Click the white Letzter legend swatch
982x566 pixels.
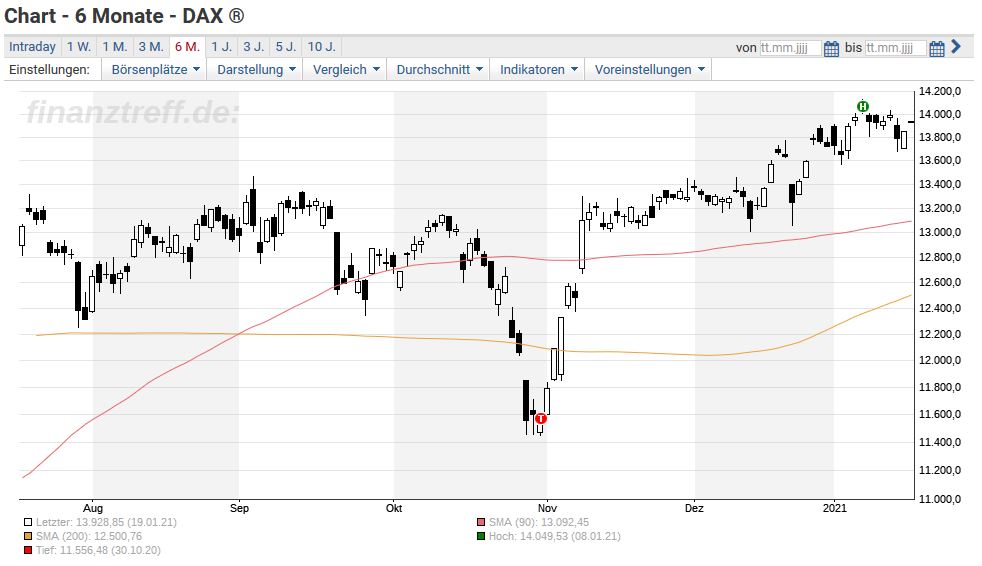click(x=28, y=522)
